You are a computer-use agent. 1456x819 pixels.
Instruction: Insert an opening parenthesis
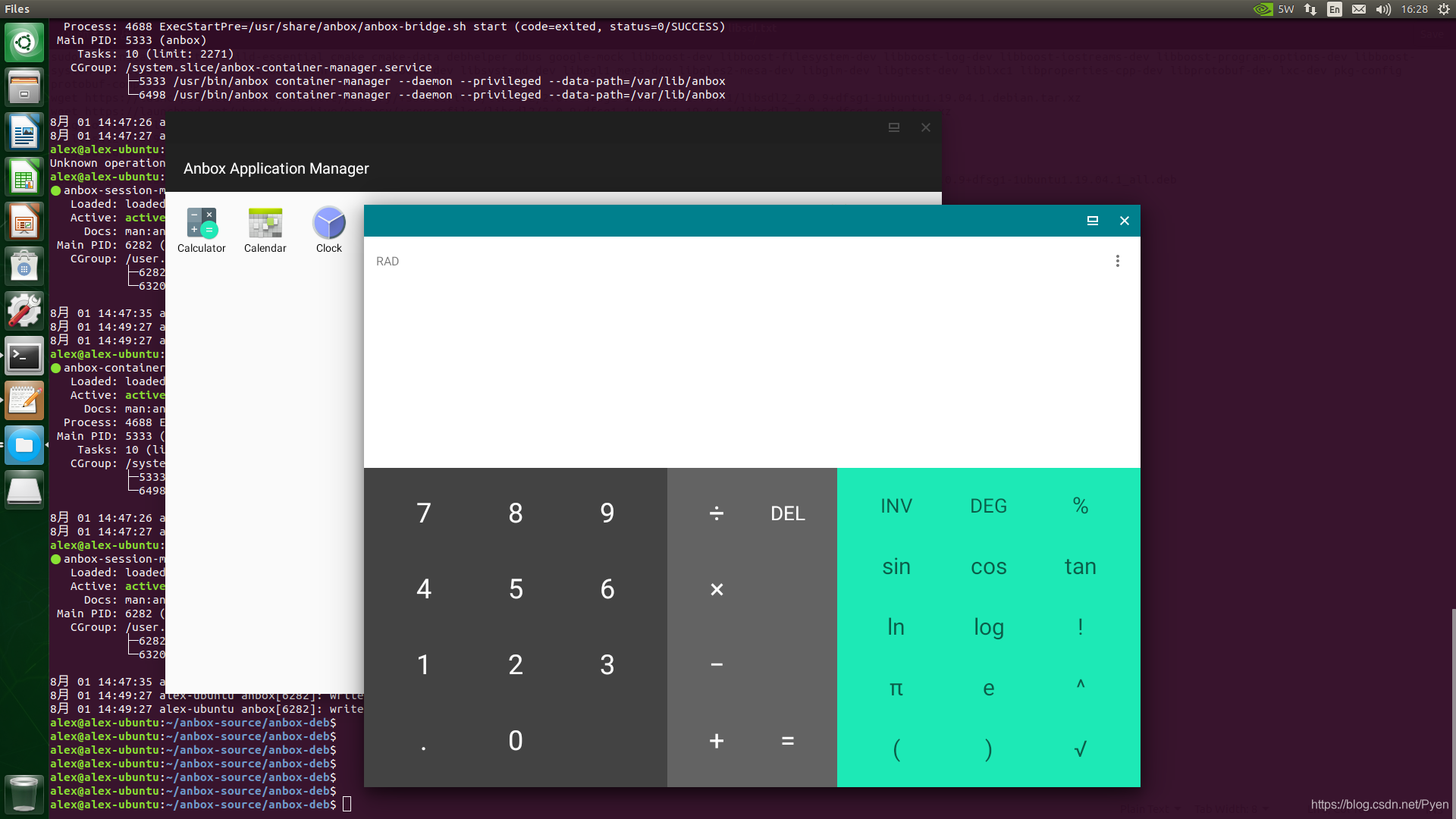(896, 748)
